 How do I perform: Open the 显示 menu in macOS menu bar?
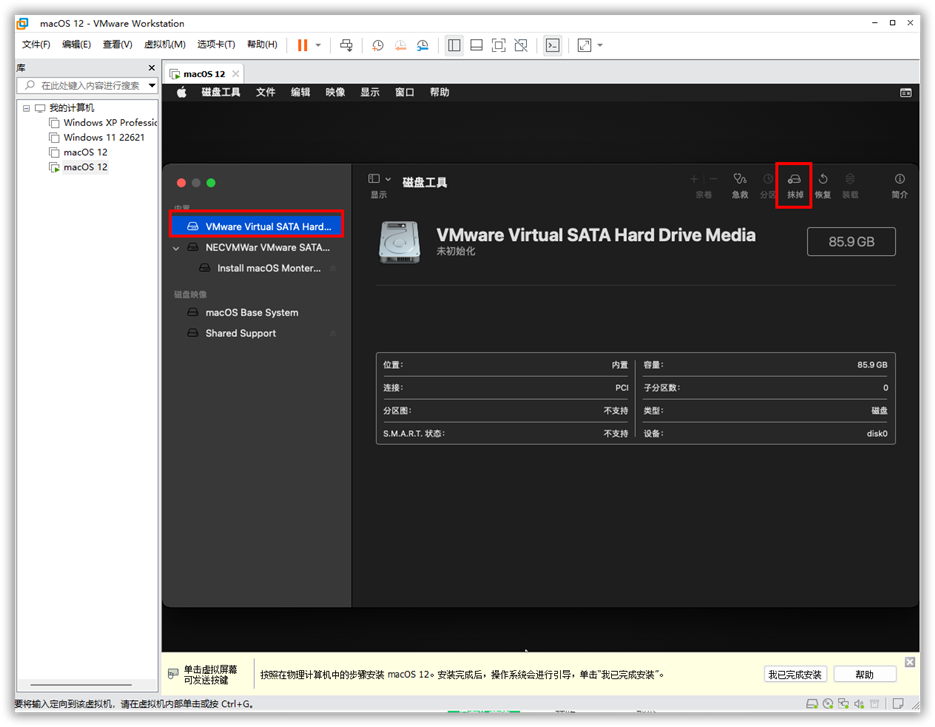[x=370, y=92]
